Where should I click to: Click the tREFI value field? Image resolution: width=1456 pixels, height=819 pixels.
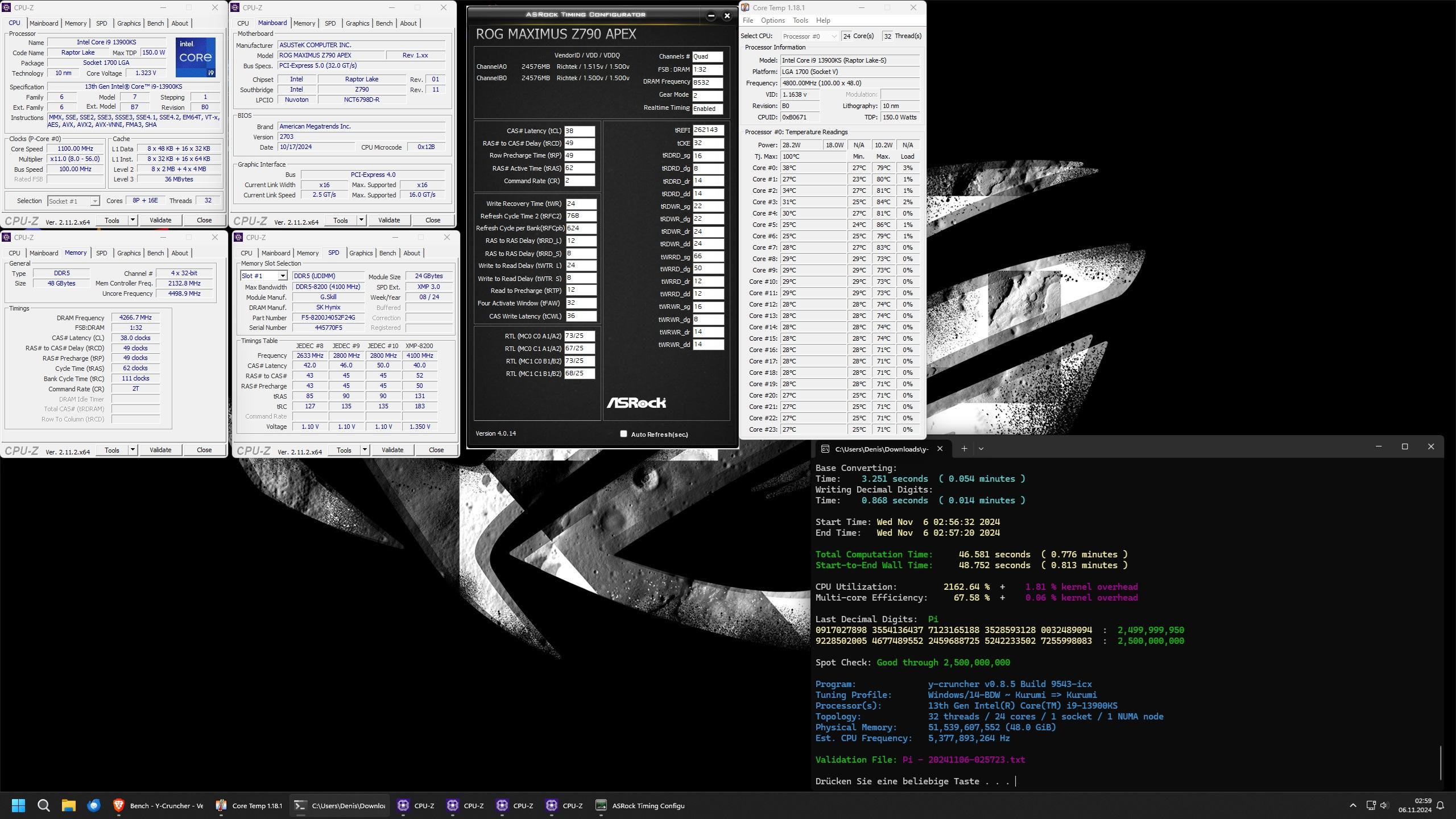point(708,130)
